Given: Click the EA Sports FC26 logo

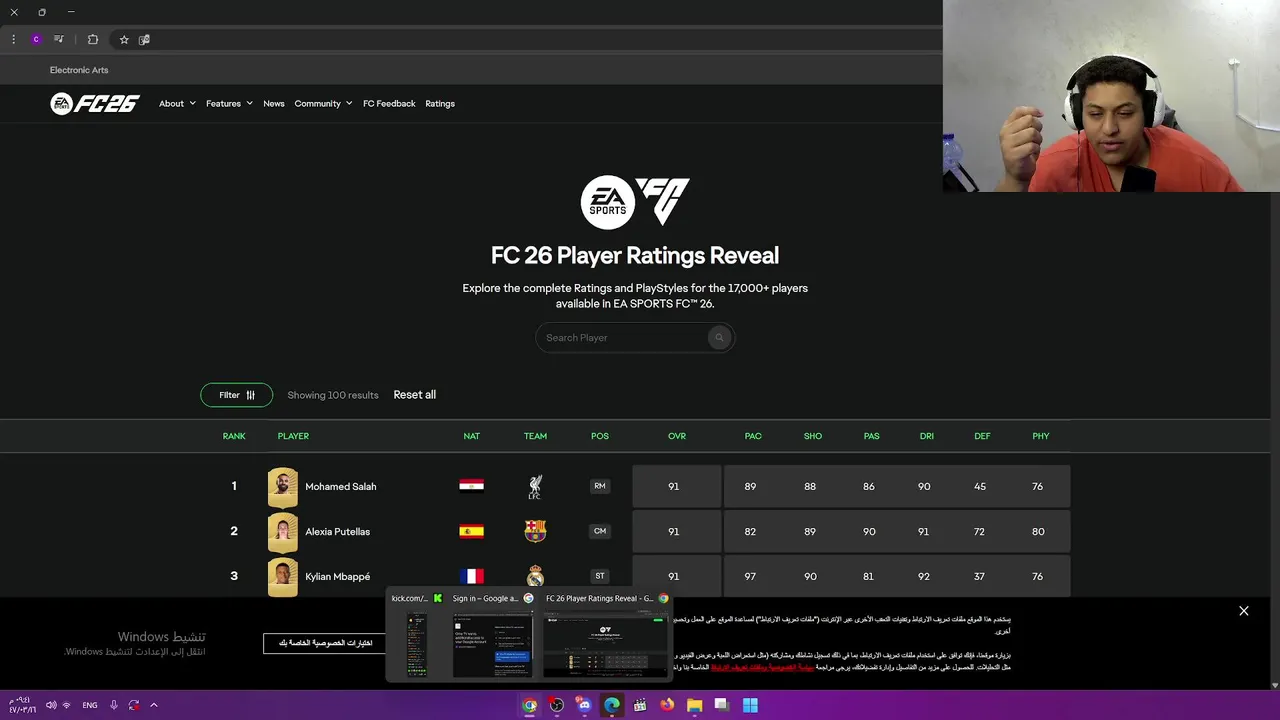Looking at the screenshot, I should [x=95, y=103].
